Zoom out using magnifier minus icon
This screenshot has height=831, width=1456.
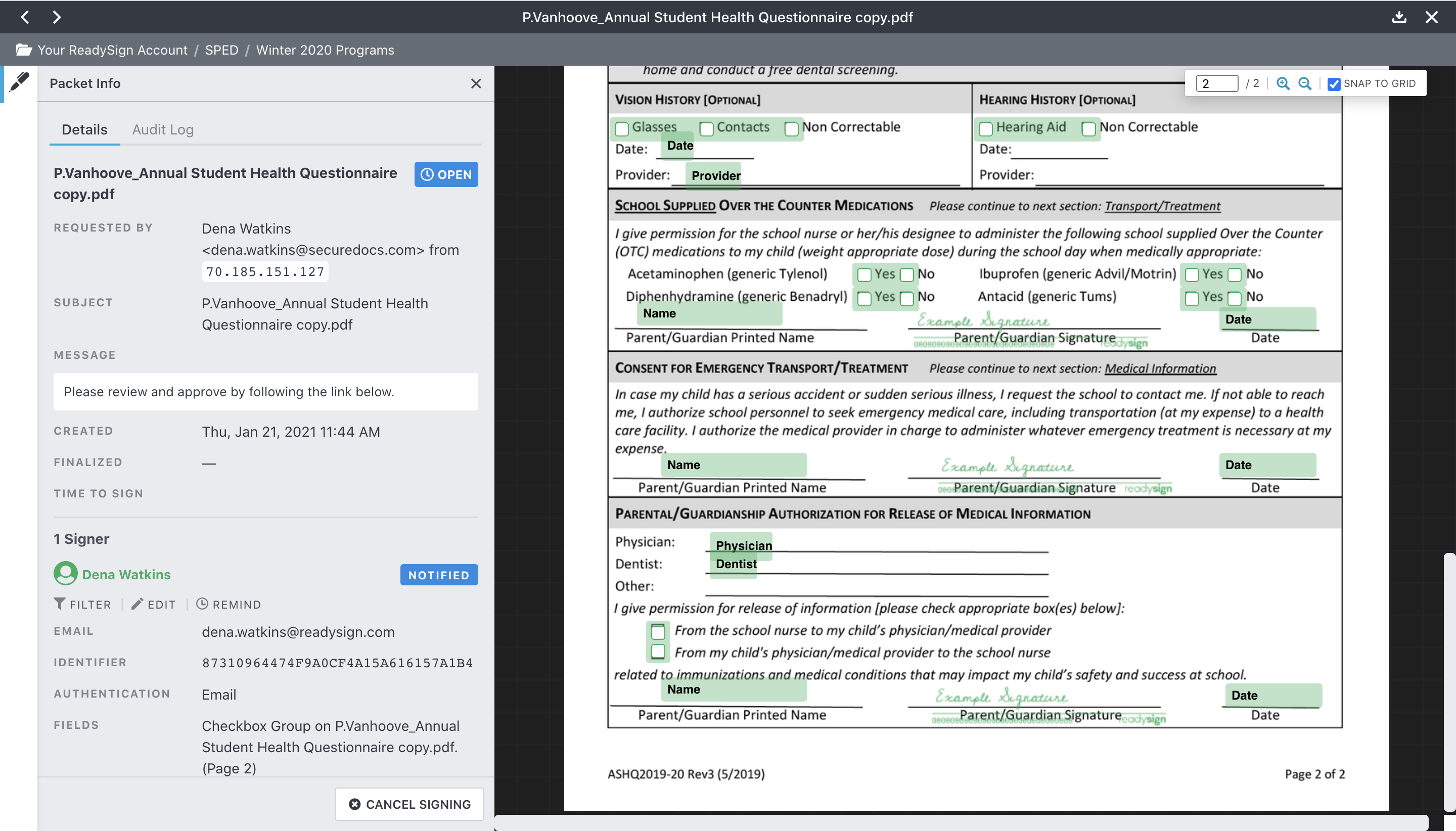1305,83
